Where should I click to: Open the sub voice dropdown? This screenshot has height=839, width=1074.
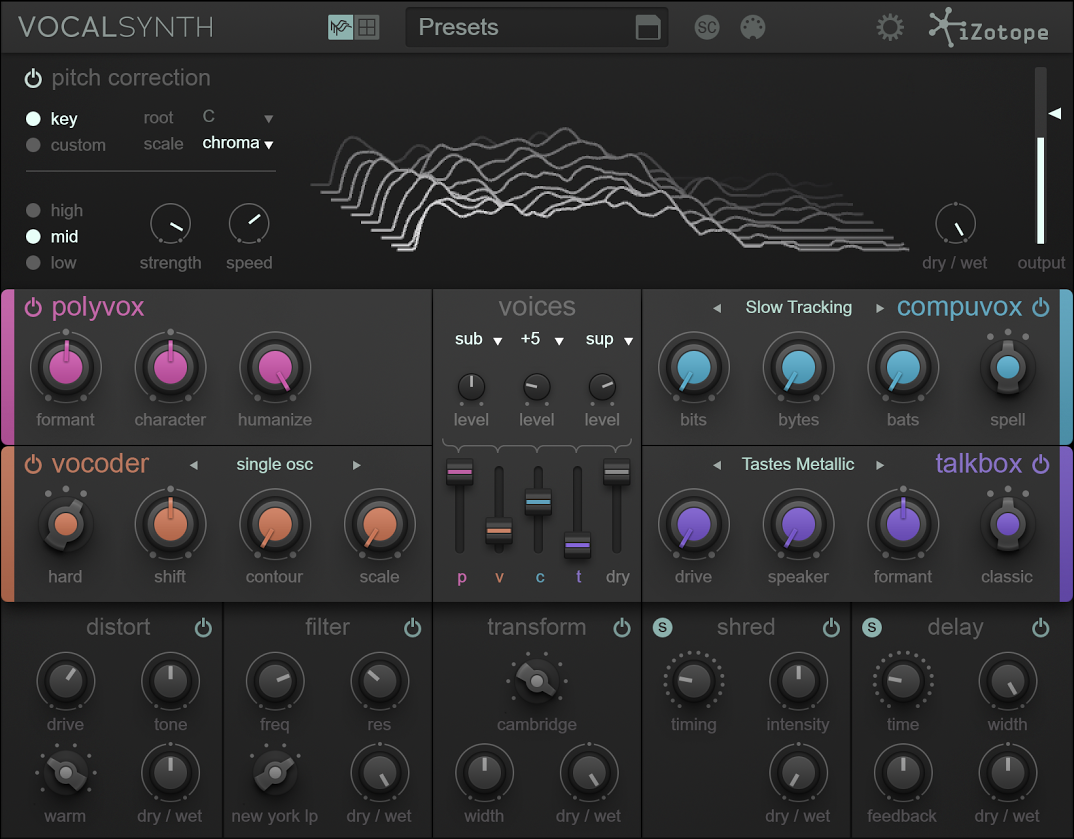click(477, 340)
